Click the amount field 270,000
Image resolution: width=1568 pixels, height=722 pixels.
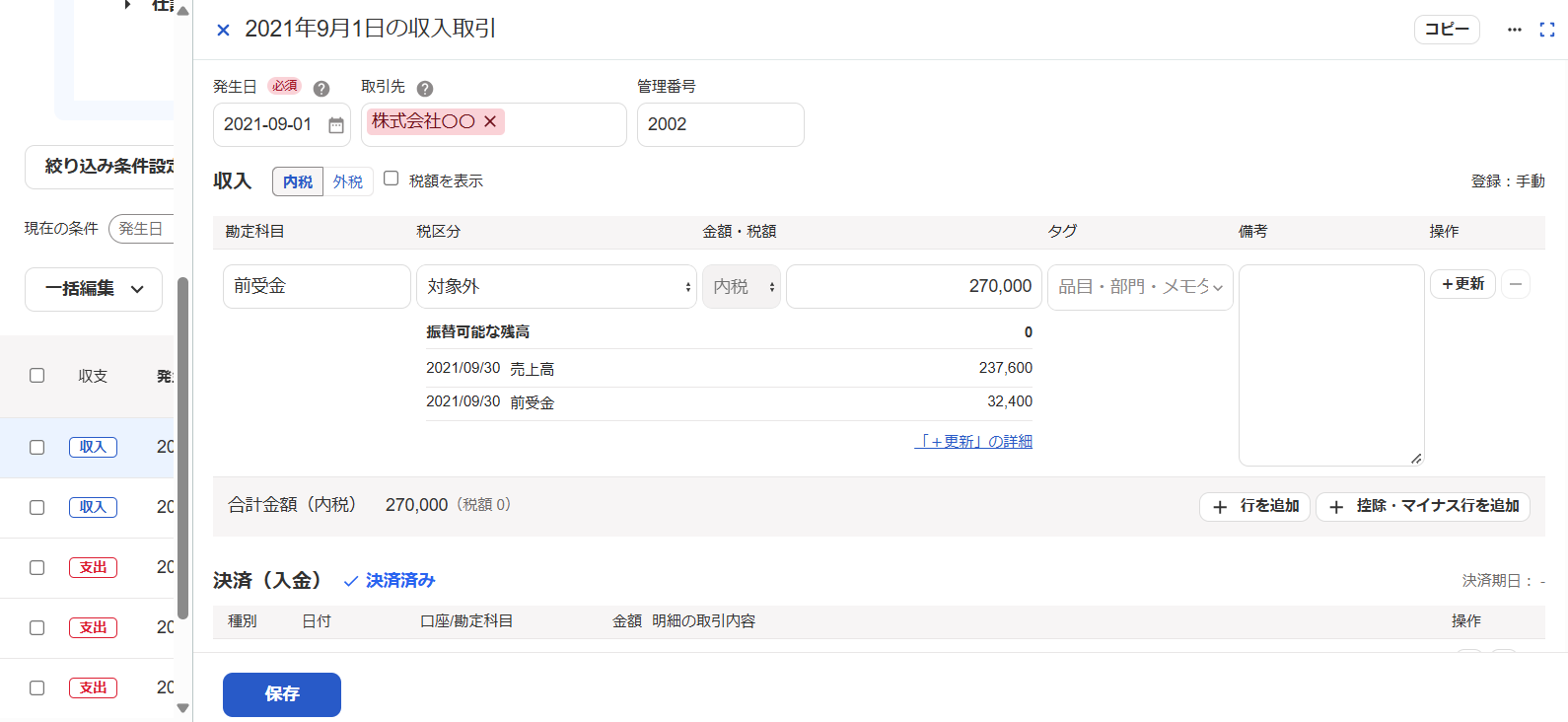pos(914,286)
